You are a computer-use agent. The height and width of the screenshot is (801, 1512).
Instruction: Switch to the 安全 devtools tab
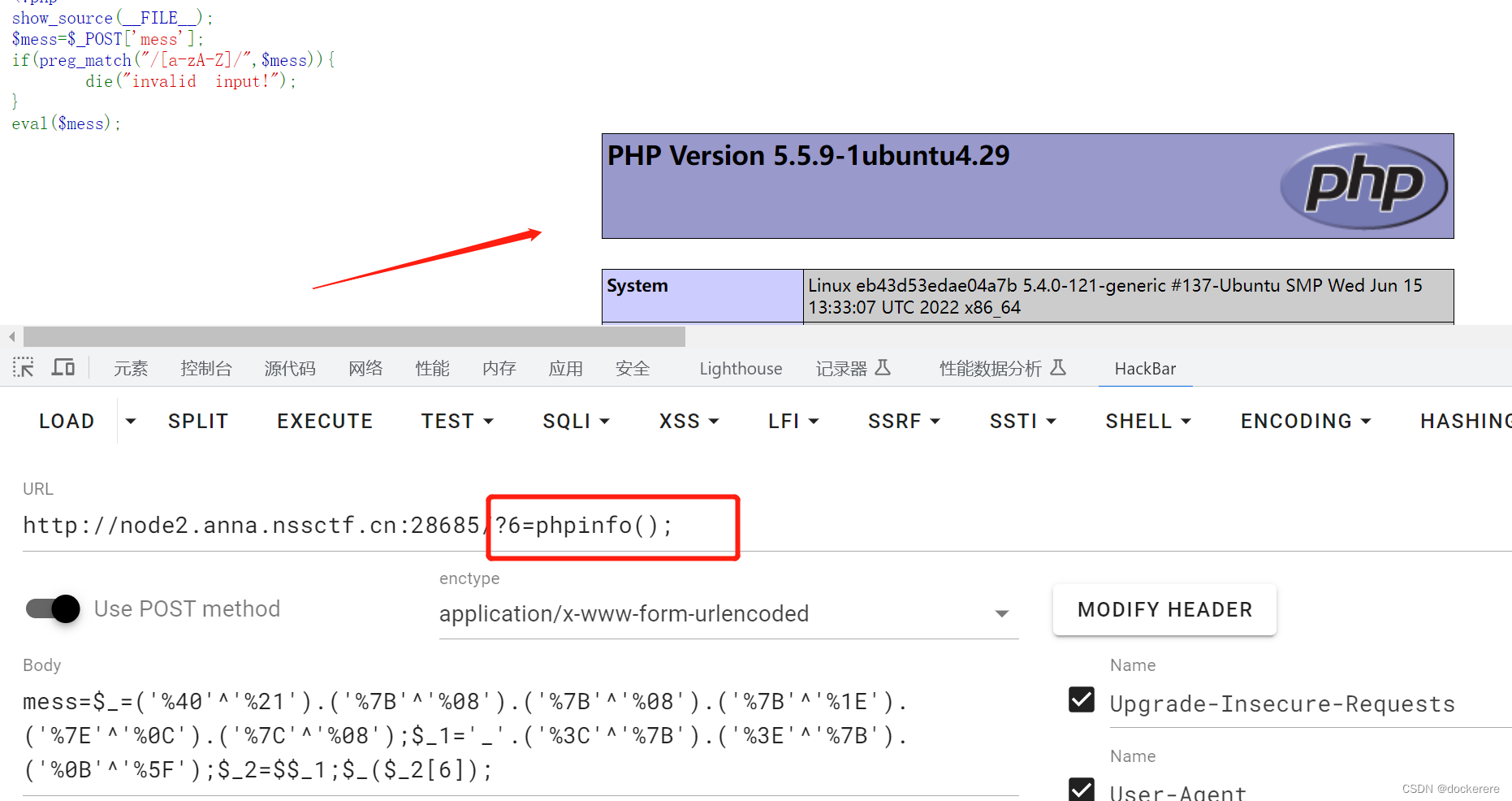[633, 368]
